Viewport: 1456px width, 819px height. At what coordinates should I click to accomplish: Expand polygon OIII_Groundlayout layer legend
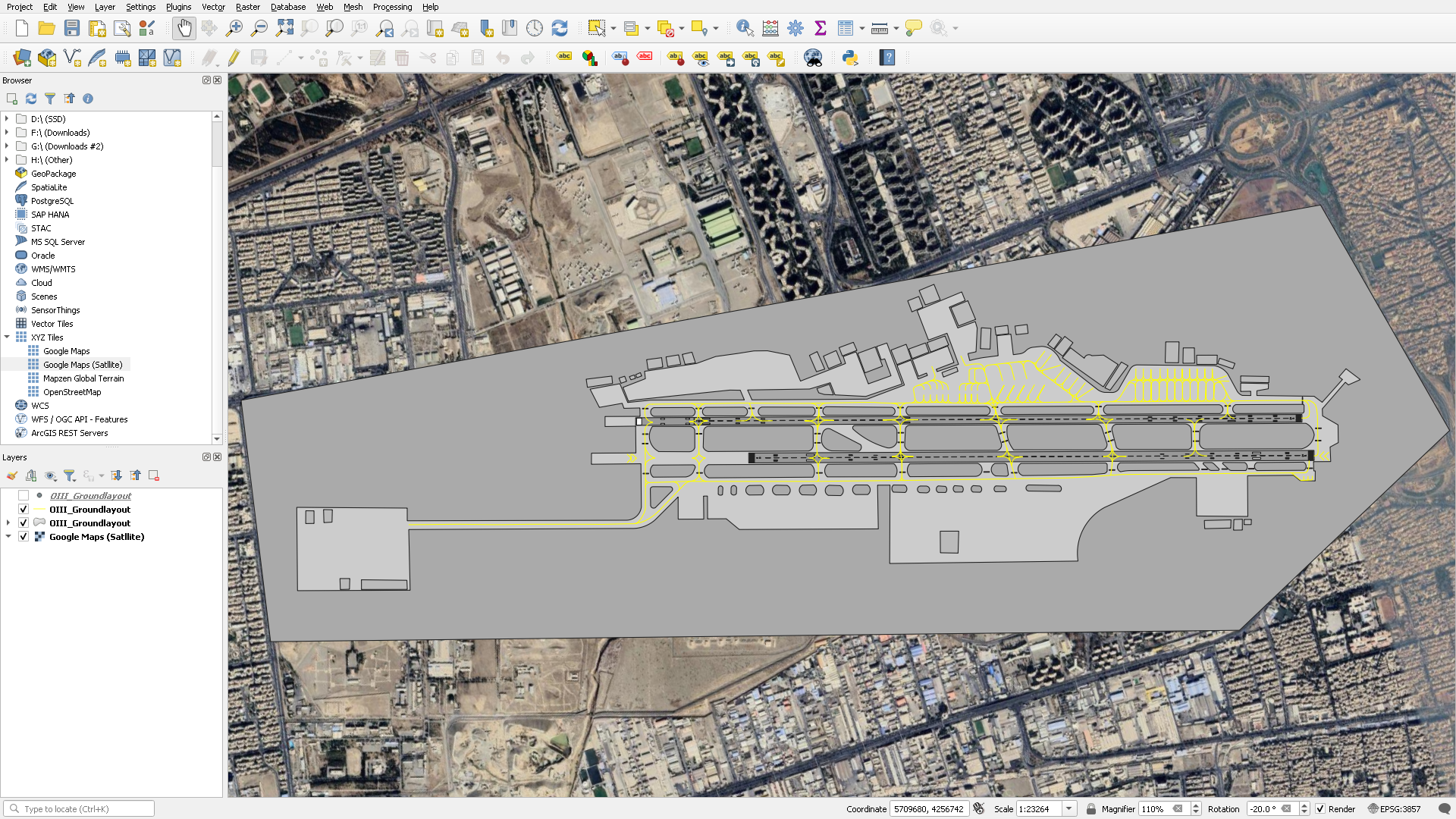(x=8, y=523)
